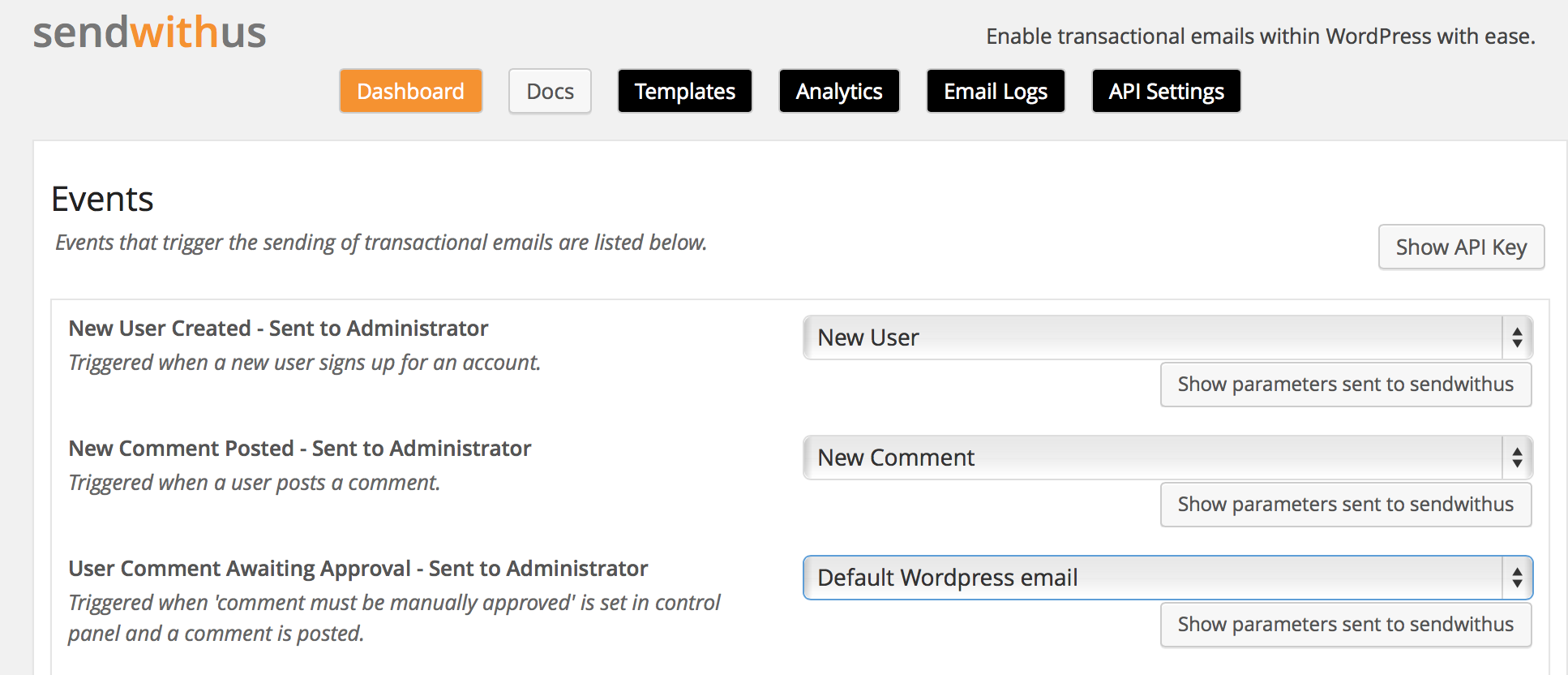Open the New Comment template dropdown
Image resolution: width=1568 pixels, height=675 pixels.
click(x=1167, y=458)
